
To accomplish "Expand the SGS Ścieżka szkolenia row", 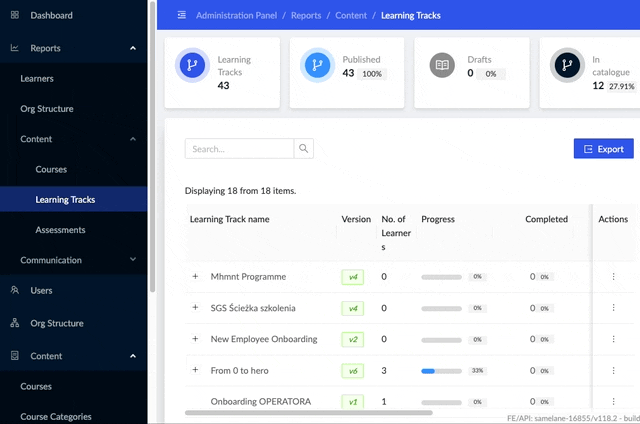I will [195, 308].
